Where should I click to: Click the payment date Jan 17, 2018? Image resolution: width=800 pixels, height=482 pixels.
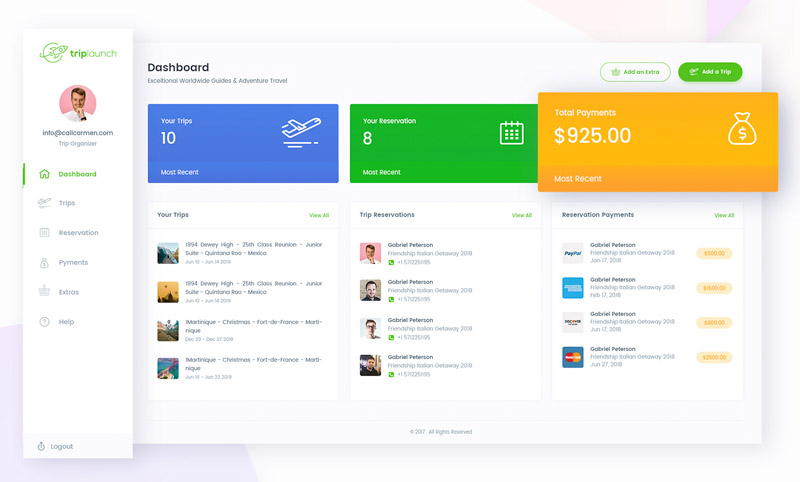(x=606, y=260)
